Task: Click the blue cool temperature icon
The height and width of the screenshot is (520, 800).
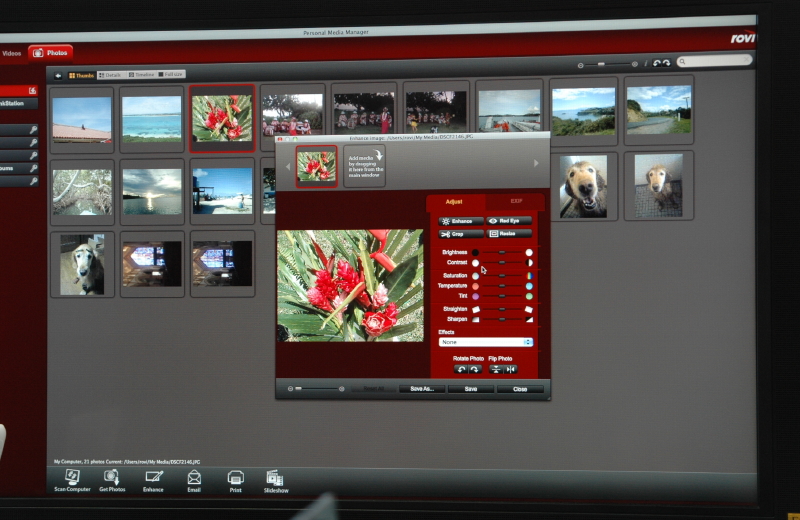Action: [x=529, y=286]
